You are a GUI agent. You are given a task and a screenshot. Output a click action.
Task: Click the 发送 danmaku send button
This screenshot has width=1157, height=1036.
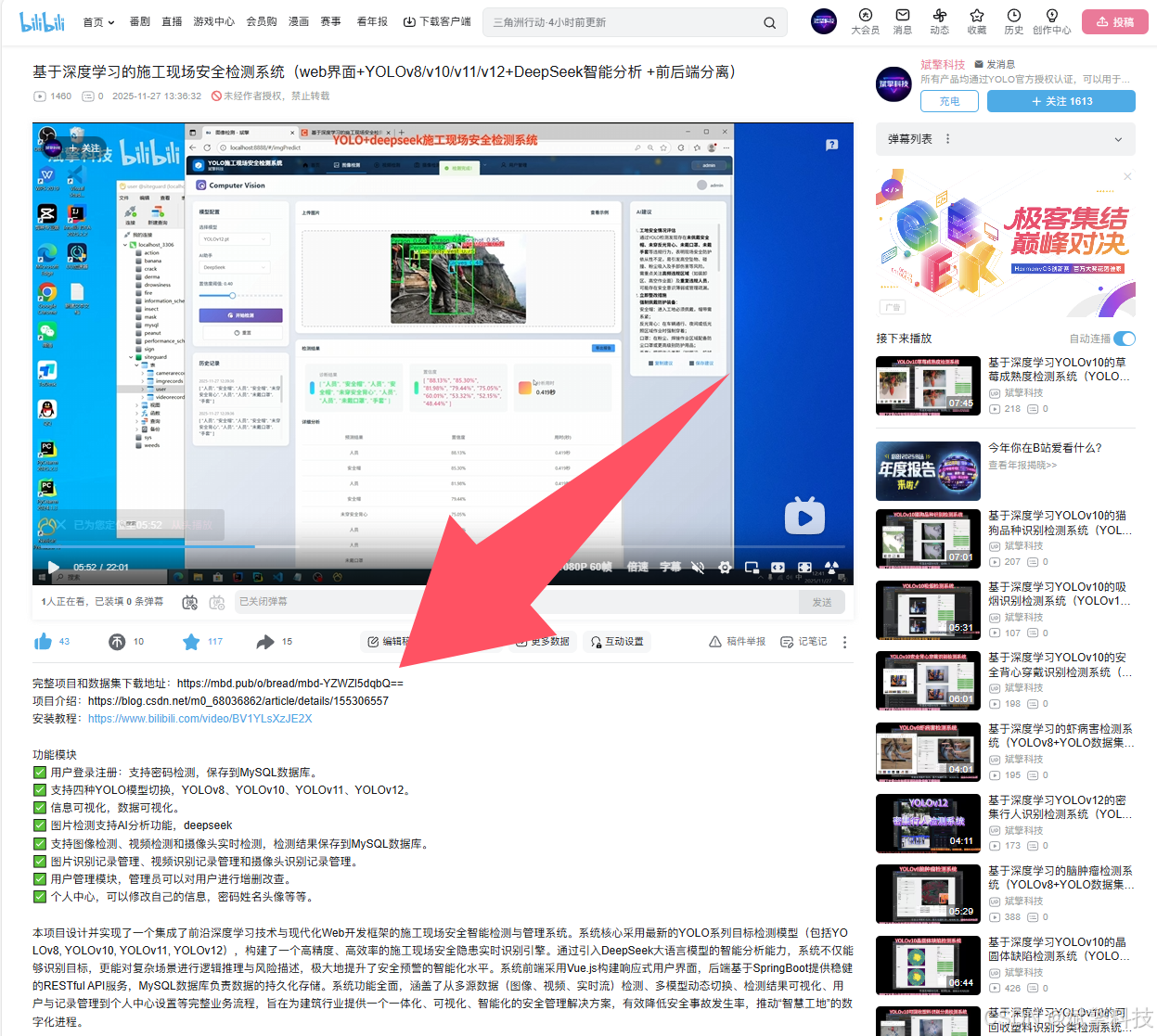(x=822, y=602)
